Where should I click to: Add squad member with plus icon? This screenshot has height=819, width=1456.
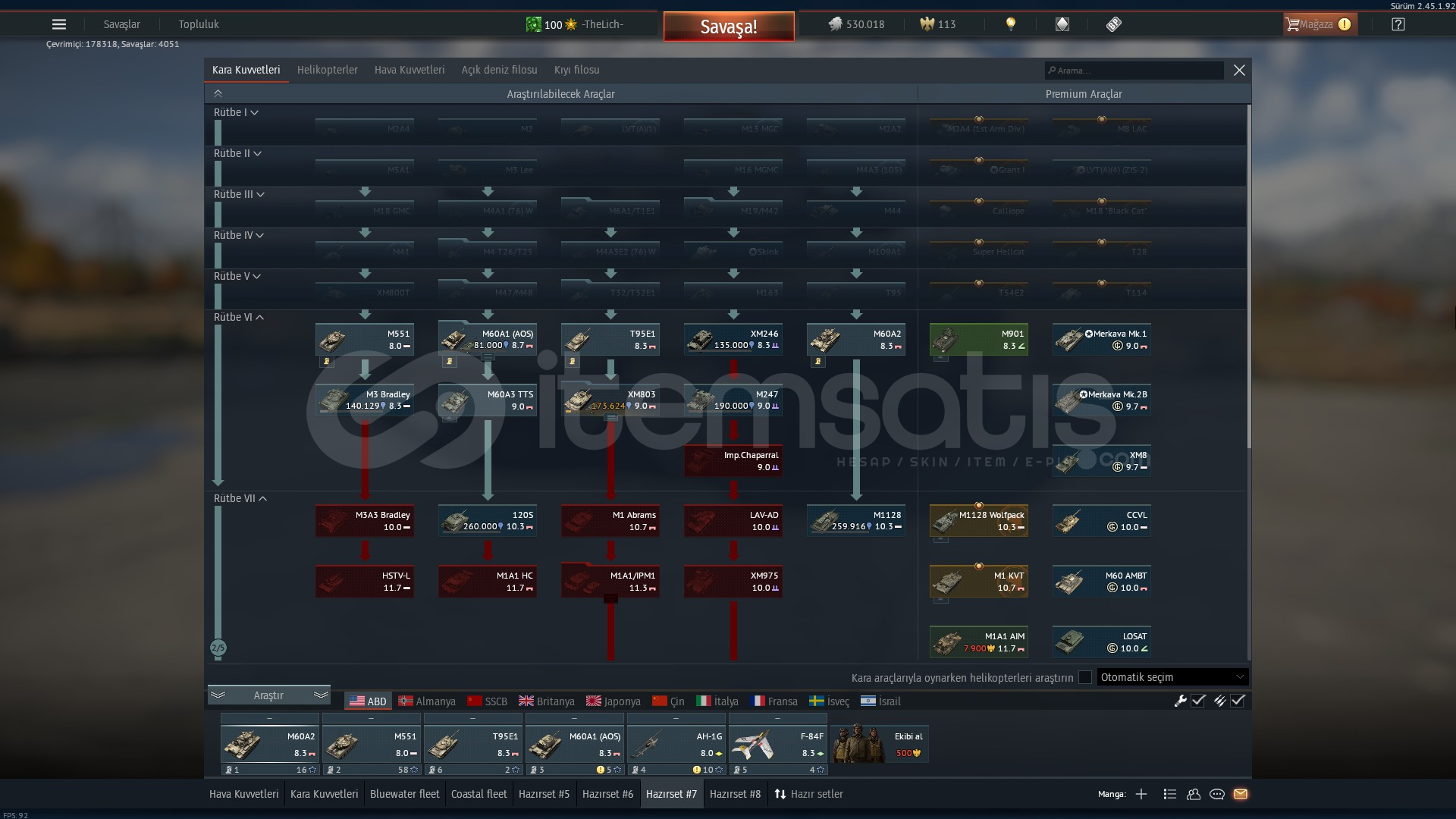[x=1141, y=794]
